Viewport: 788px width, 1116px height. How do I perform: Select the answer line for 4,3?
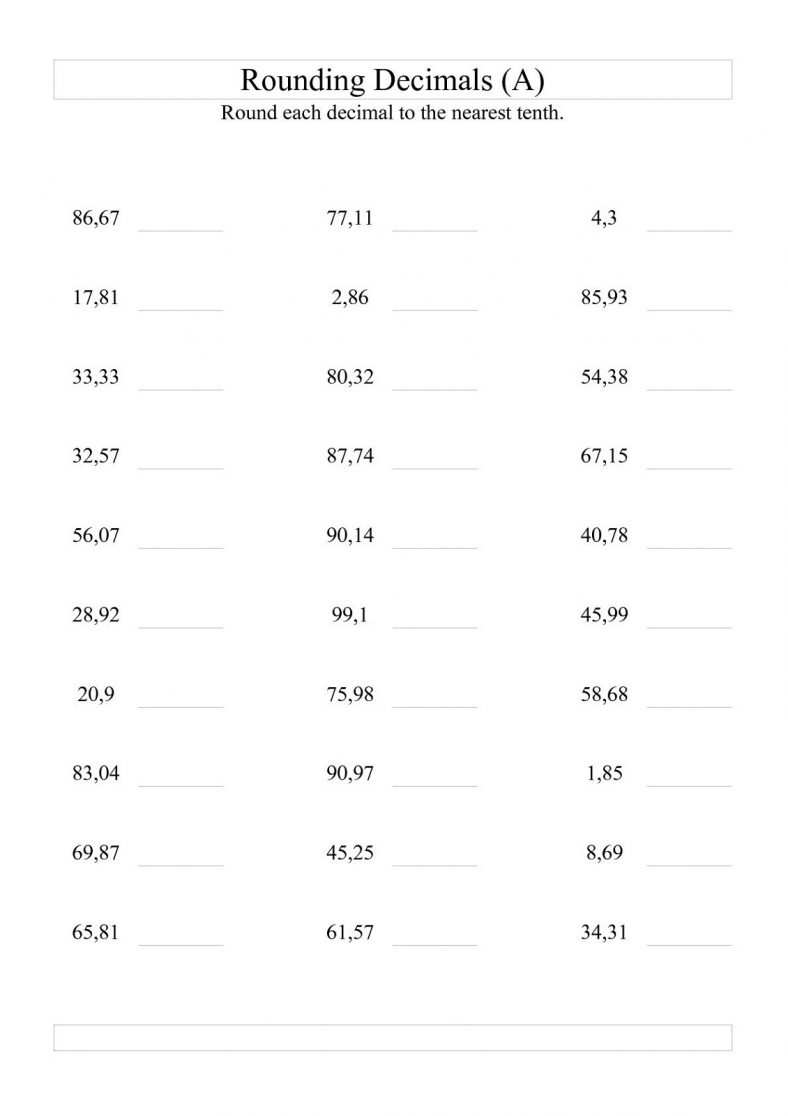click(x=689, y=230)
